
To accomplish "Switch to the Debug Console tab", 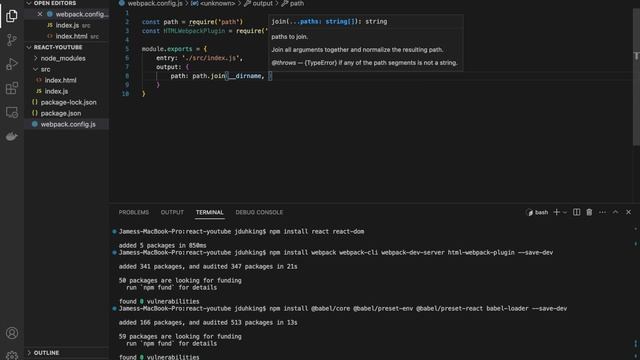I will click(x=259, y=212).
